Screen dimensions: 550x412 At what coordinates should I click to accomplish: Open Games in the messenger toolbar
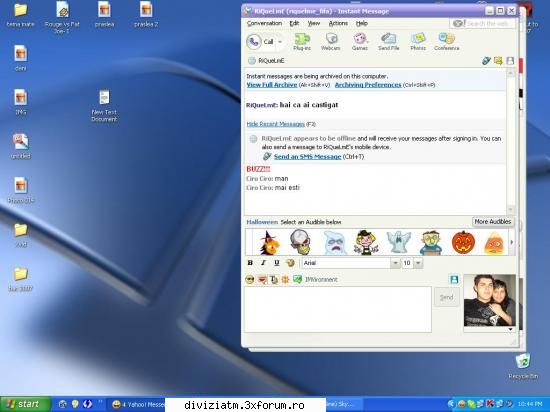[x=360, y=42]
